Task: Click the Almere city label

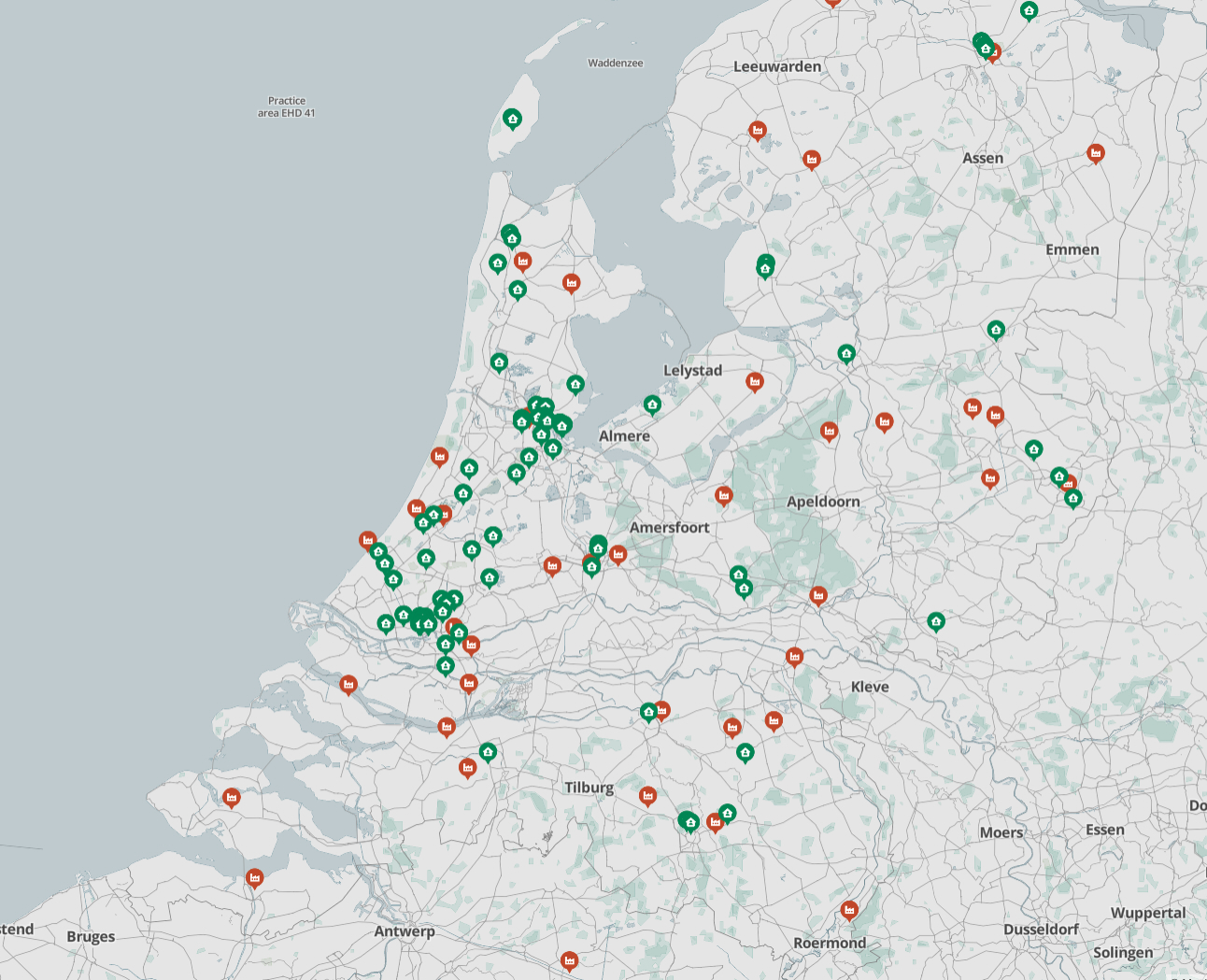Action: coord(624,436)
